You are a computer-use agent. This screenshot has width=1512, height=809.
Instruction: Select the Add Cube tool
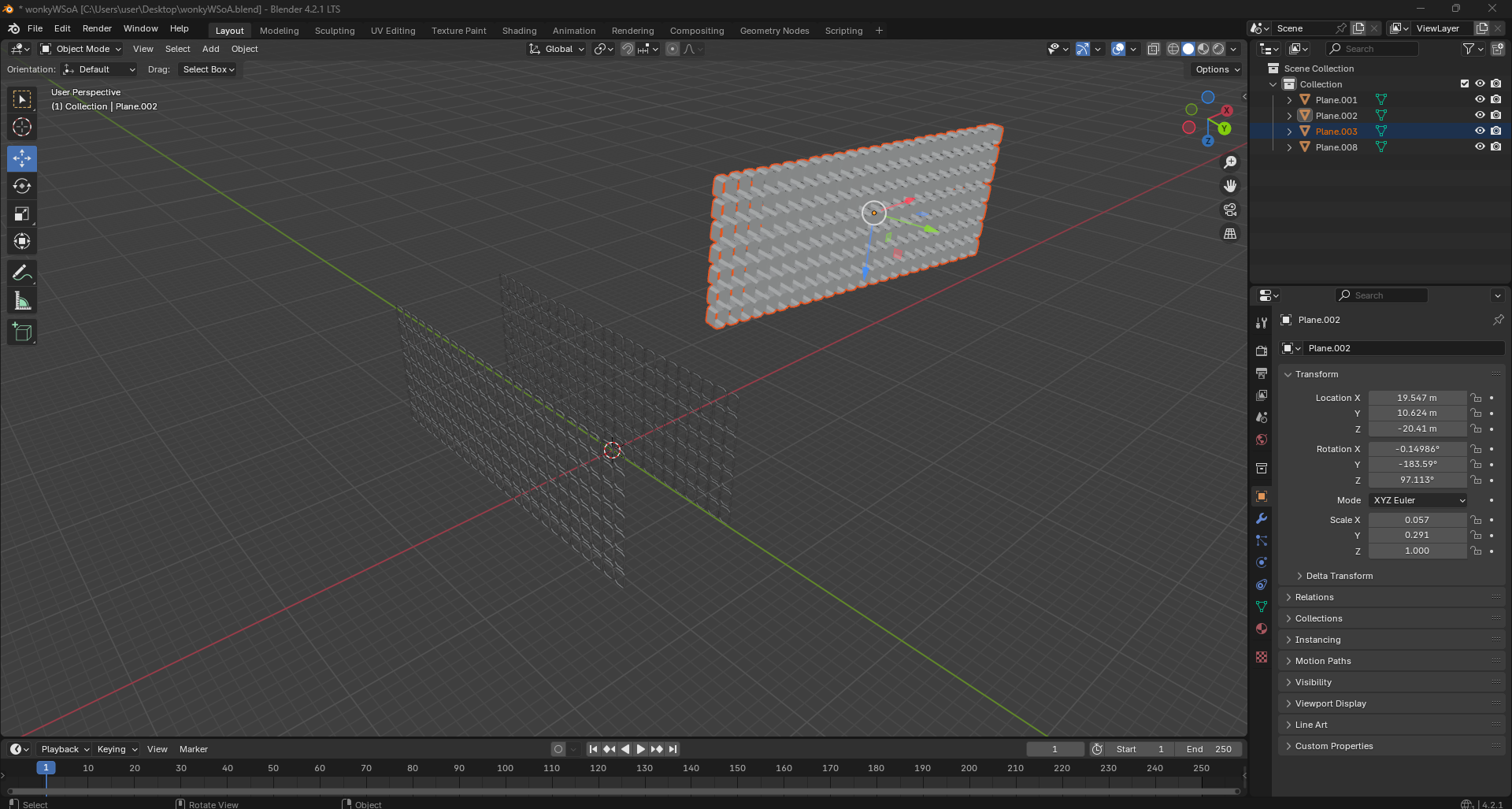point(22,332)
